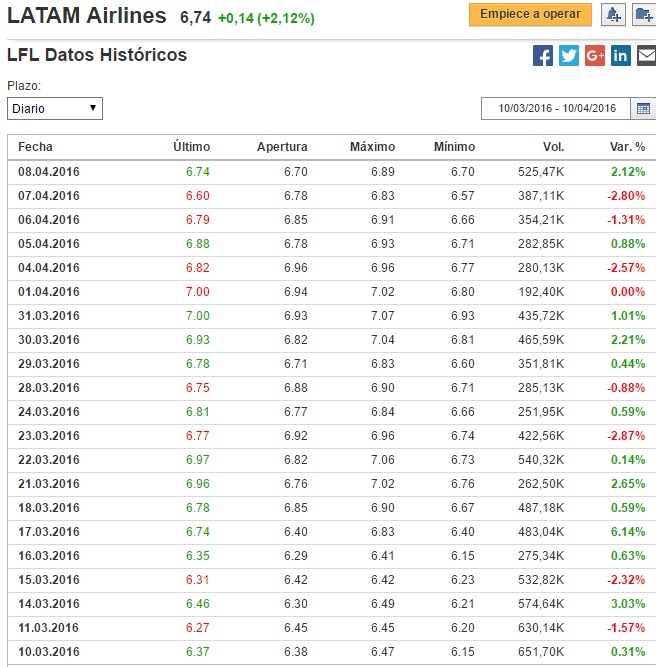Sort by the Fecha column header
This screenshot has width=656, height=667.
pyautogui.click(x=35, y=147)
